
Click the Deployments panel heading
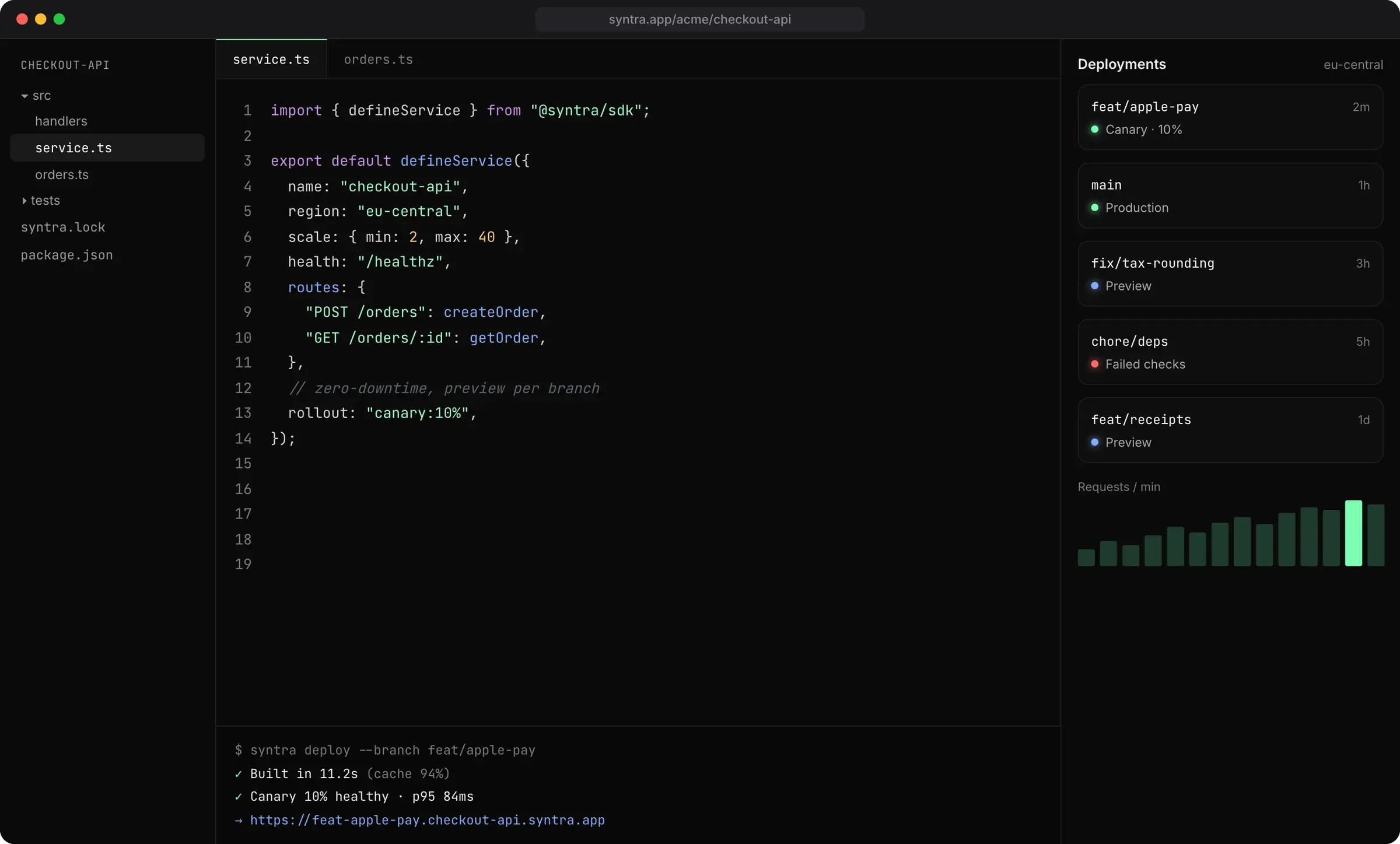(x=1122, y=64)
